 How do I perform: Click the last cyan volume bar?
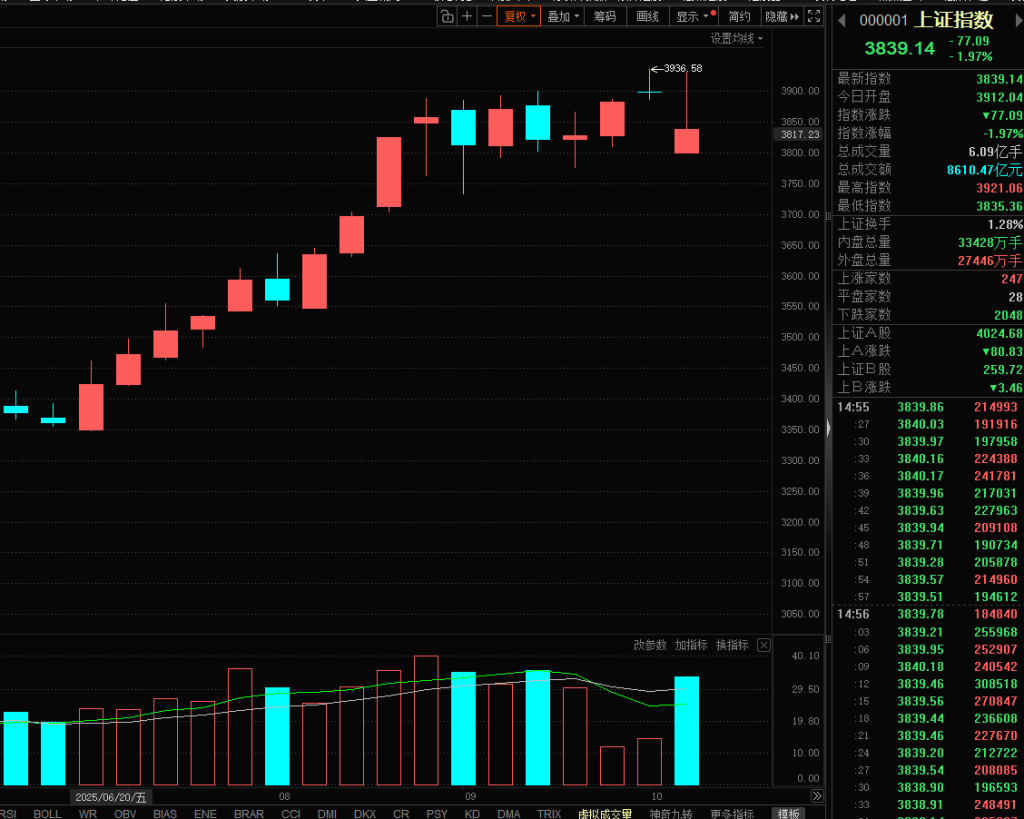[686, 730]
